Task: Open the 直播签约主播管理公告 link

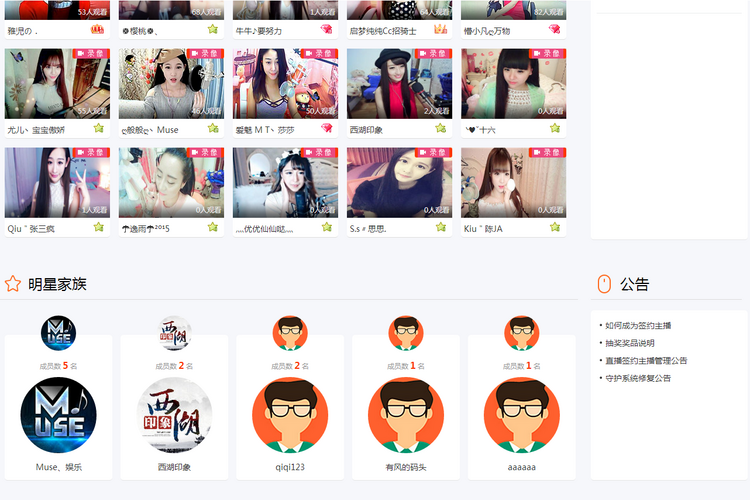Action: point(646,361)
